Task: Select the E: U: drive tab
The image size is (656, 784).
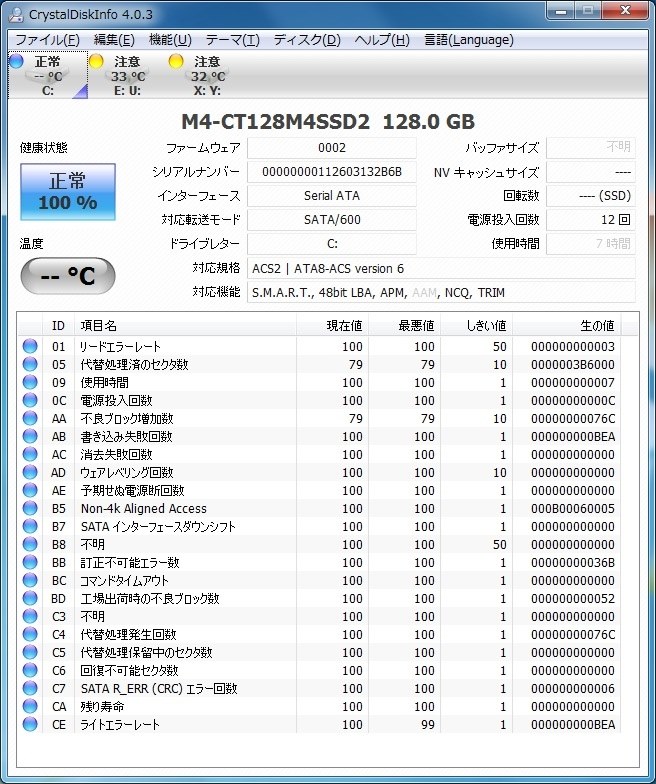Action: [128, 76]
